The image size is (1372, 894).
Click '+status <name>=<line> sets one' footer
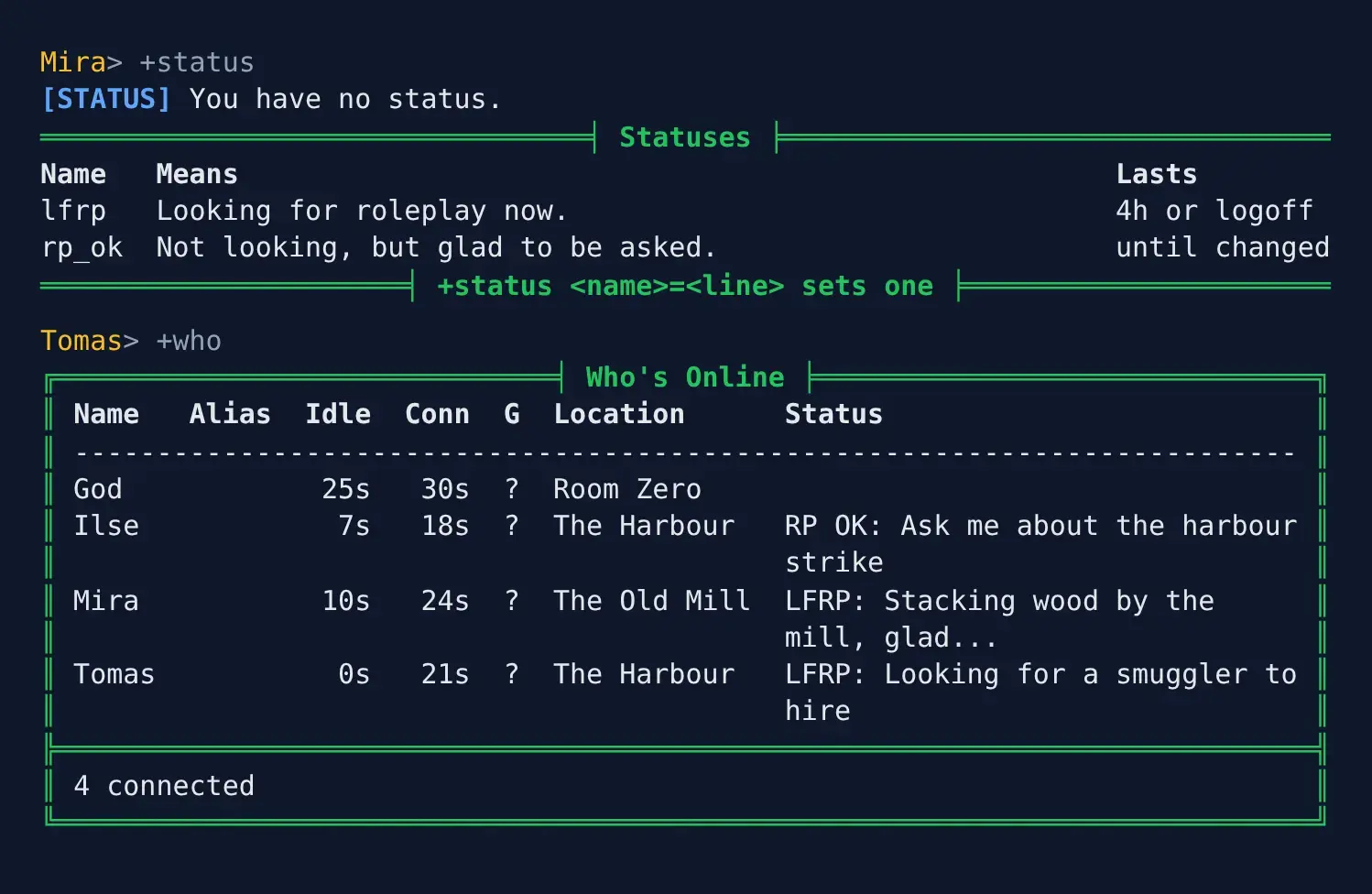(x=685, y=286)
